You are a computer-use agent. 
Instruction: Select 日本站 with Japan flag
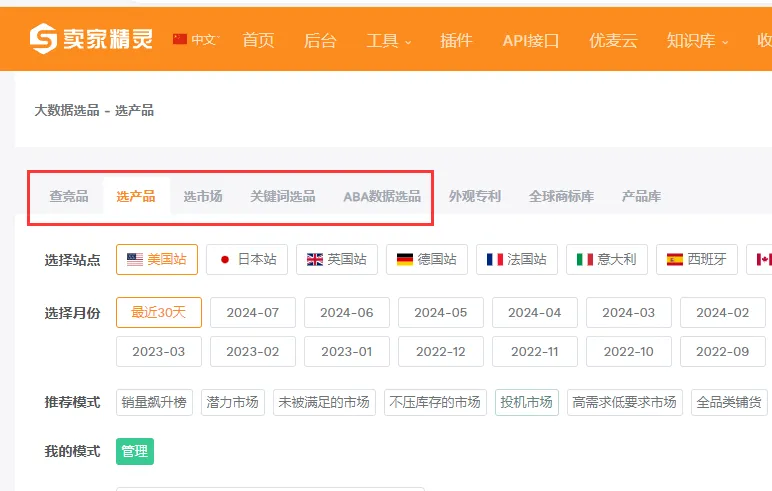pos(247,259)
